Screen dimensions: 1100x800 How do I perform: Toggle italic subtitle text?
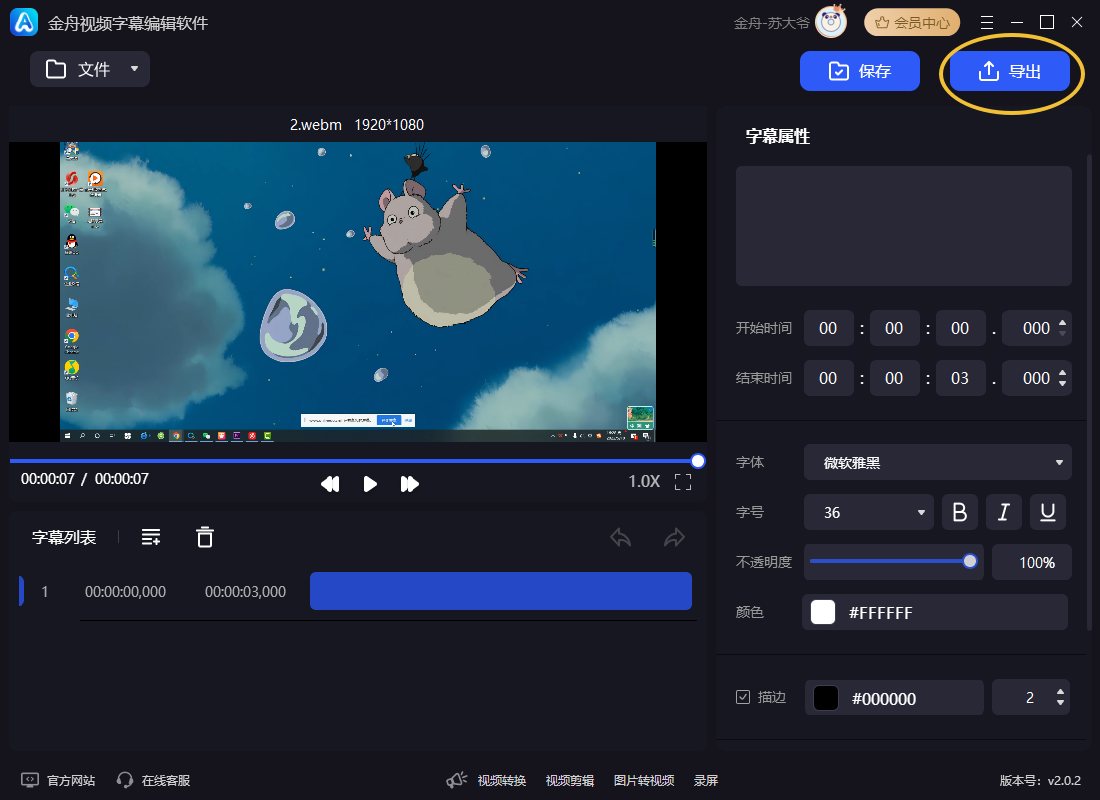point(1004,512)
